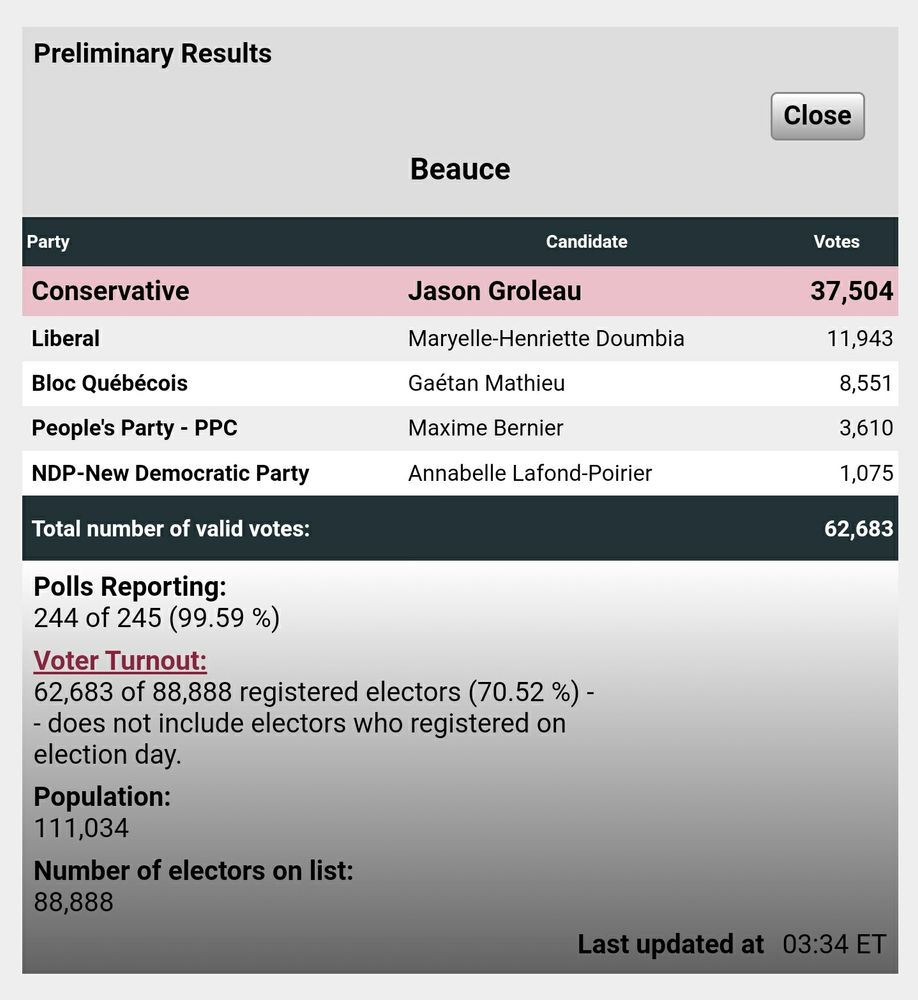Click the 37,504 vote count
Viewport: 918px width, 1000px height.
coord(852,291)
